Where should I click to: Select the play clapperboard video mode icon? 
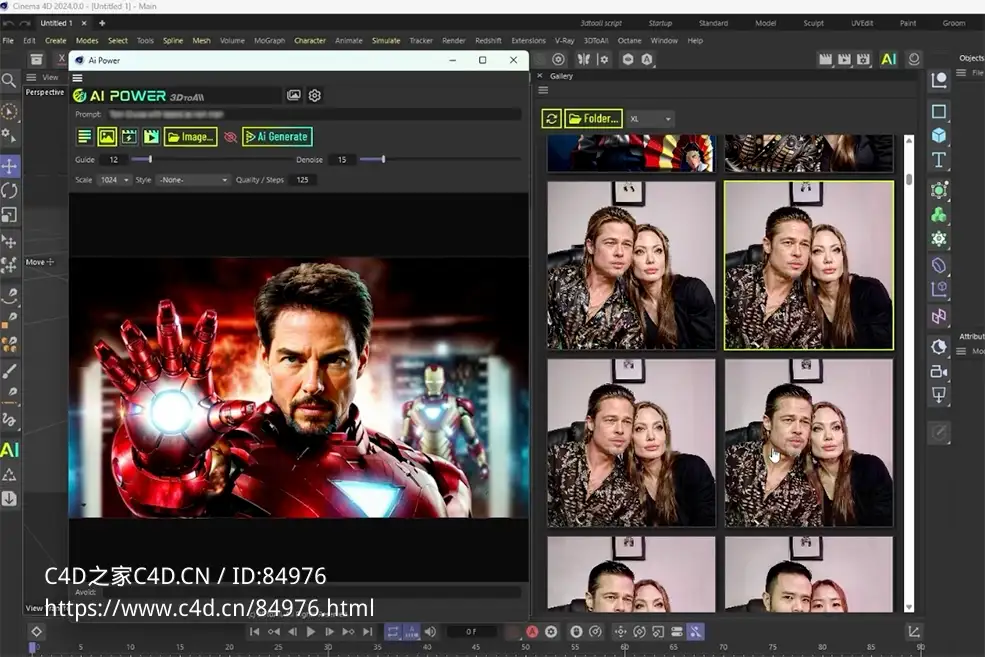(151, 136)
